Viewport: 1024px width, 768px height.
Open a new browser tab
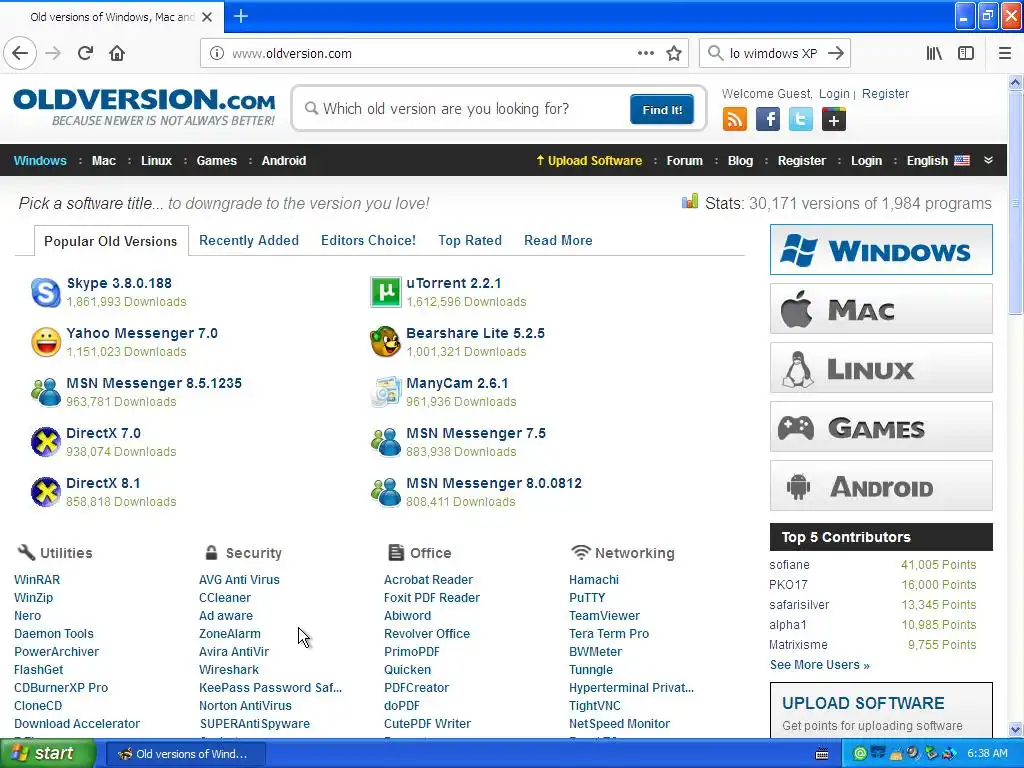tap(240, 16)
